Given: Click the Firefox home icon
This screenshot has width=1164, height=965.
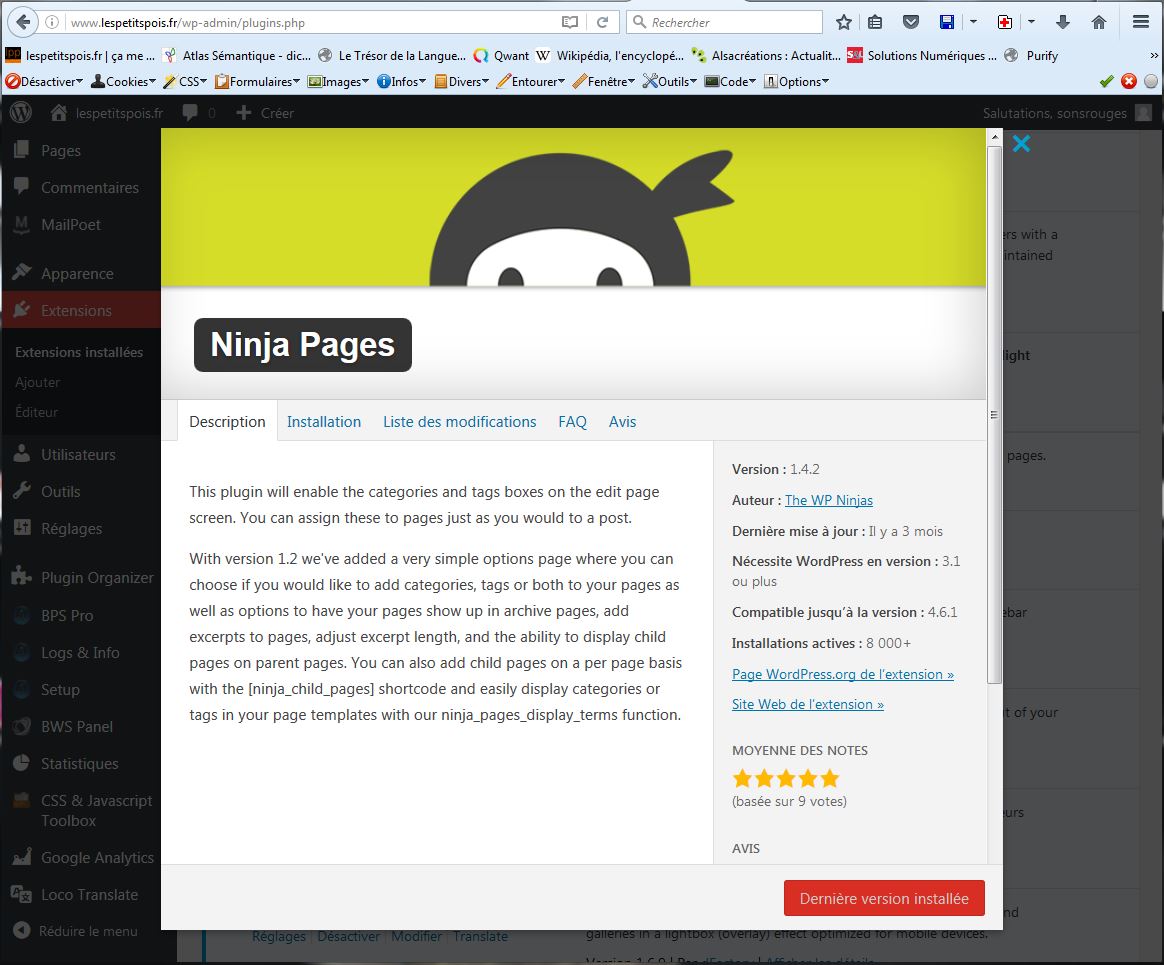Looking at the screenshot, I should click(x=1099, y=22).
